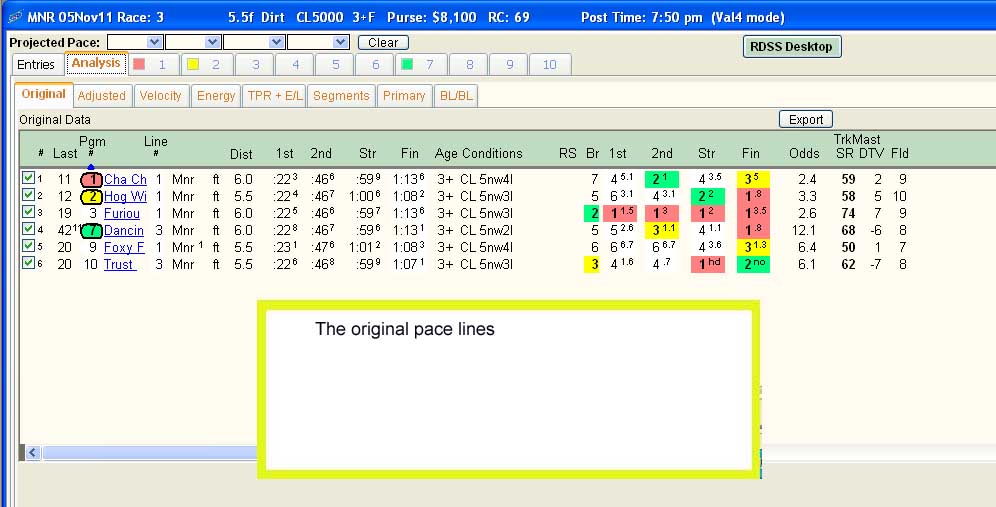Open horse tab 5
The image size is (996, 507).
click(335, 65)
